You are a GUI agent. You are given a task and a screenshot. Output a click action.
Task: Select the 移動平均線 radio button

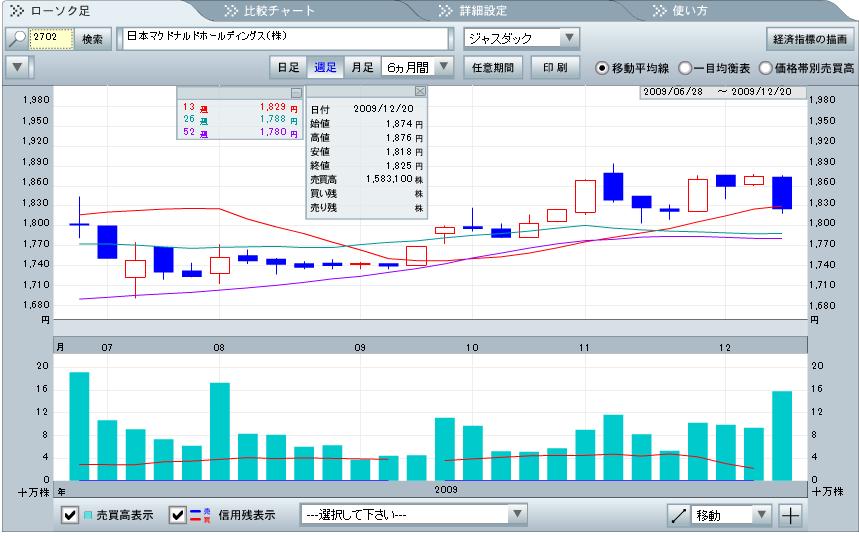[602, 68]
